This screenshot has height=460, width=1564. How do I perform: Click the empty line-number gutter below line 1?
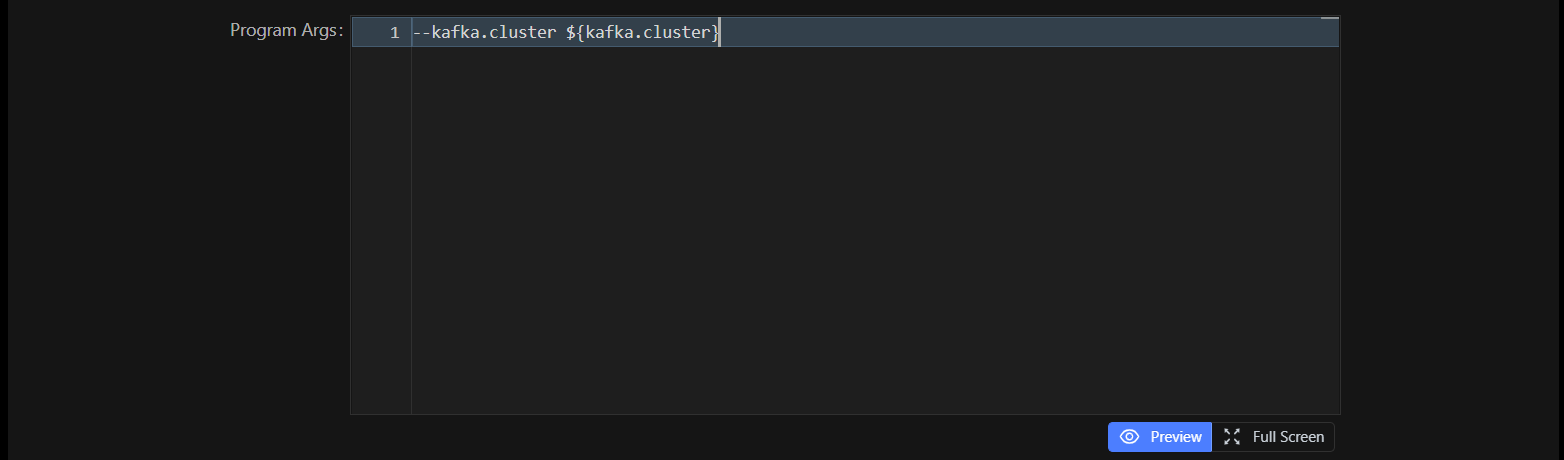point(381,230)
